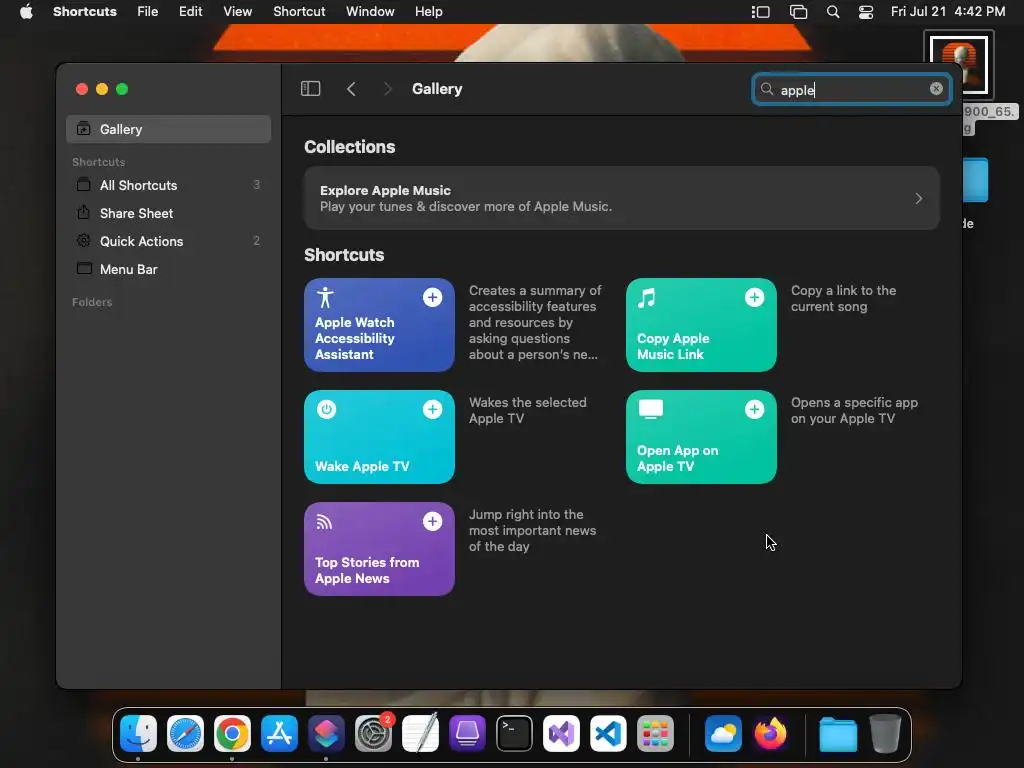Viewport: 1024px width, 768px height.
Task: Select Quick Actions in the sidebar
Action: [168, 242]
